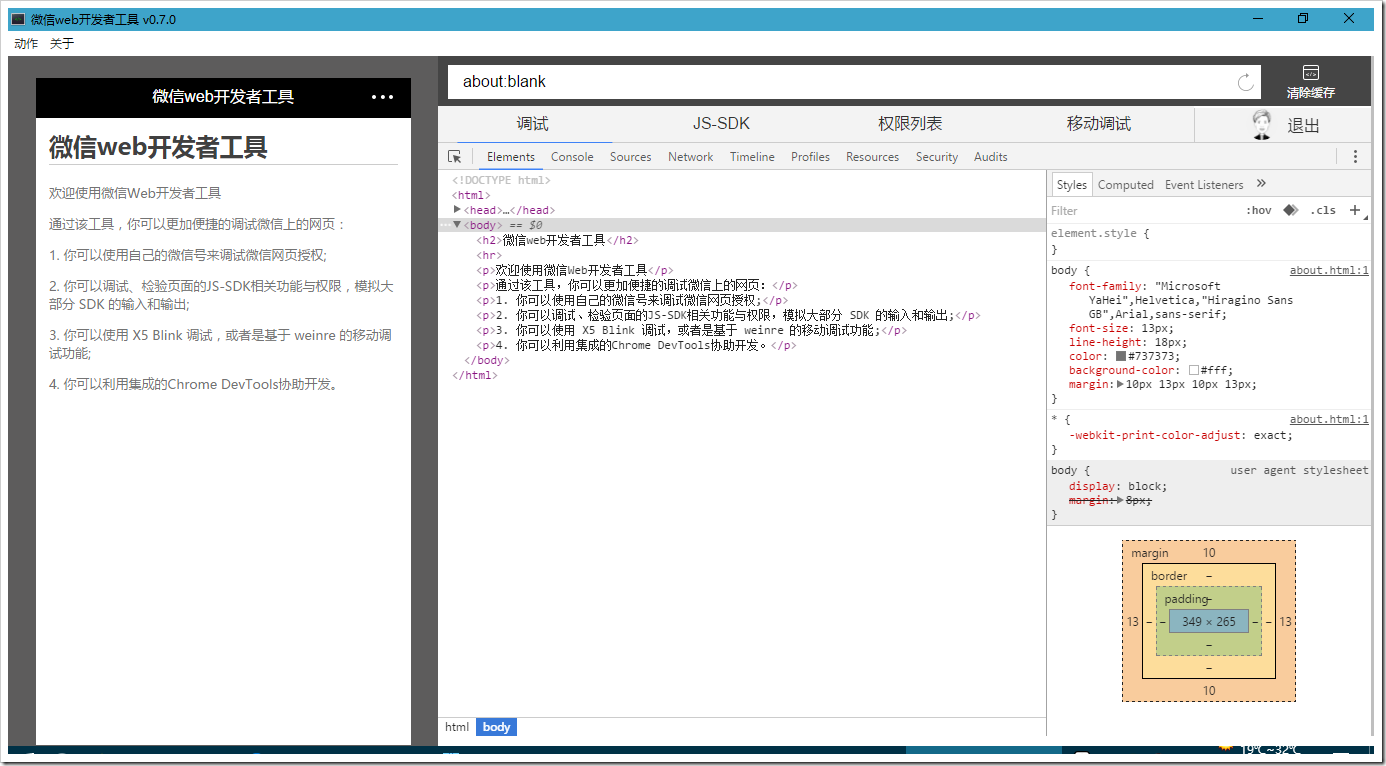Image resolution: width=1386 pixels, height=766 pixels.
Task: Switch to the 权限列表 tab
Action: point(910,125)
